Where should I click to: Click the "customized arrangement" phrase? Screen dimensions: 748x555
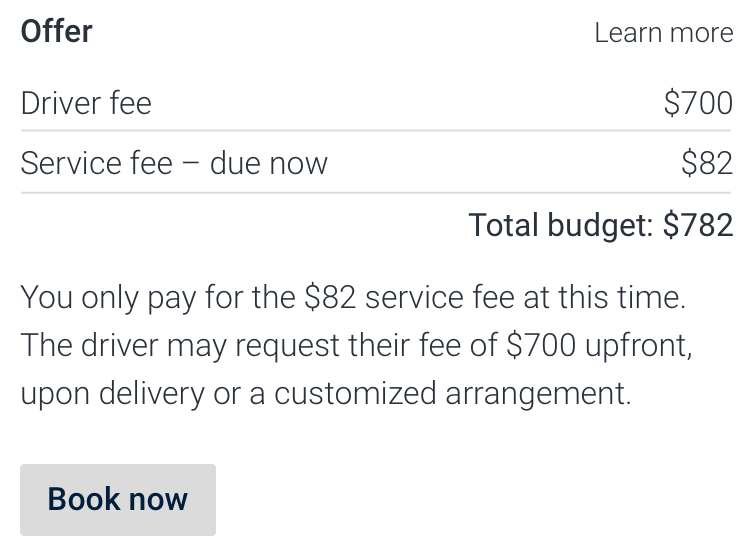pos(452,394)
